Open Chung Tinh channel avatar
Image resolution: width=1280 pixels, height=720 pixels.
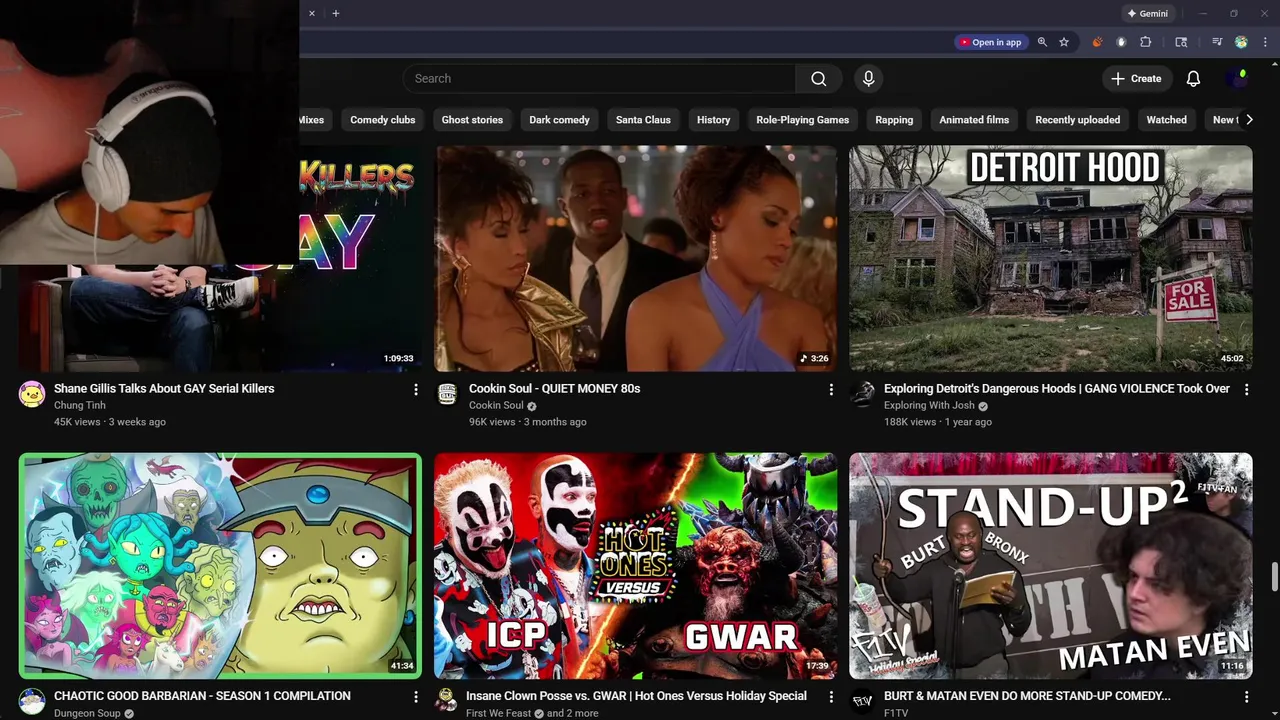click(32, 394)
